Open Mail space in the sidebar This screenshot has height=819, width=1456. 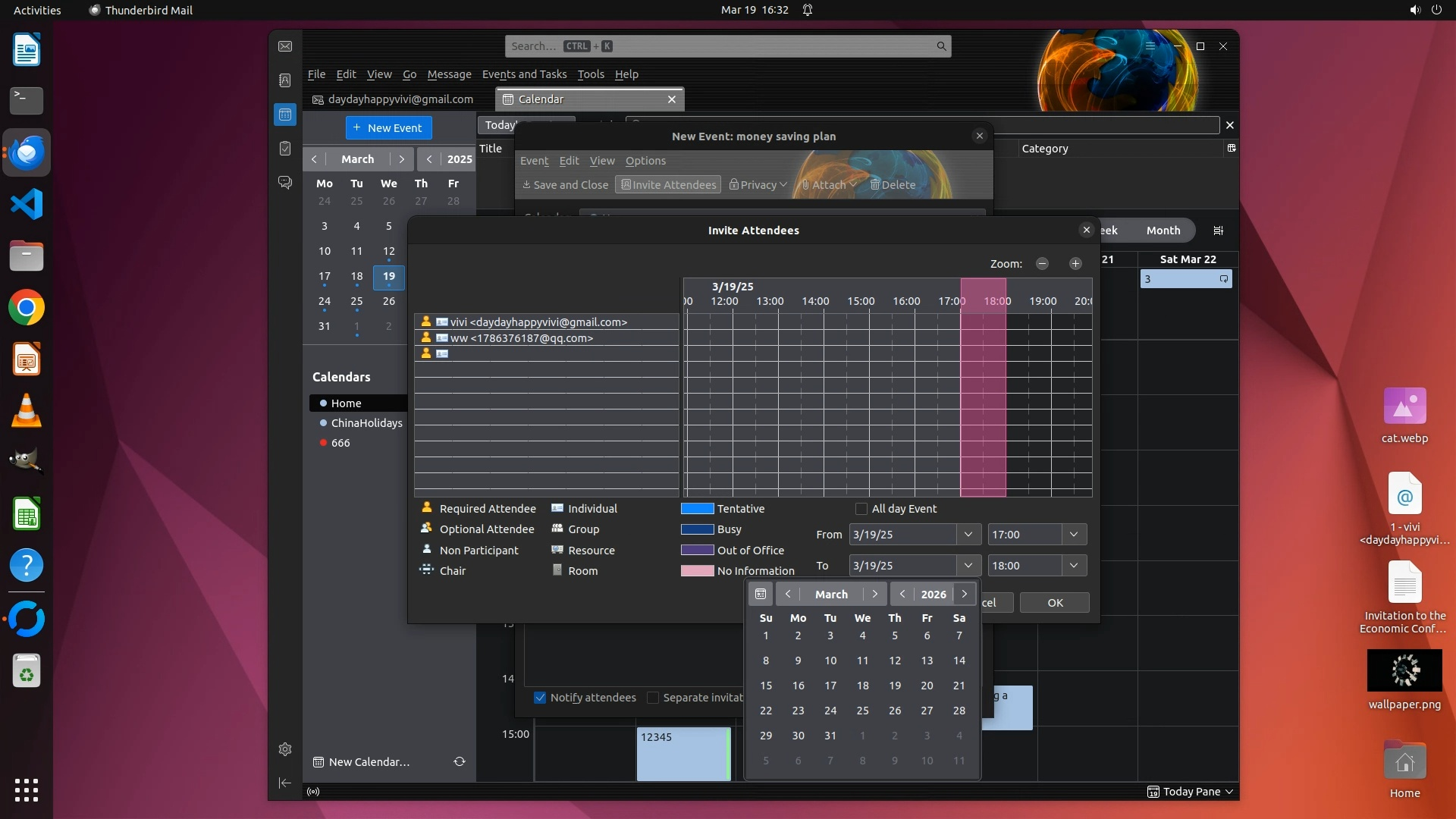[x=285, y=46]
